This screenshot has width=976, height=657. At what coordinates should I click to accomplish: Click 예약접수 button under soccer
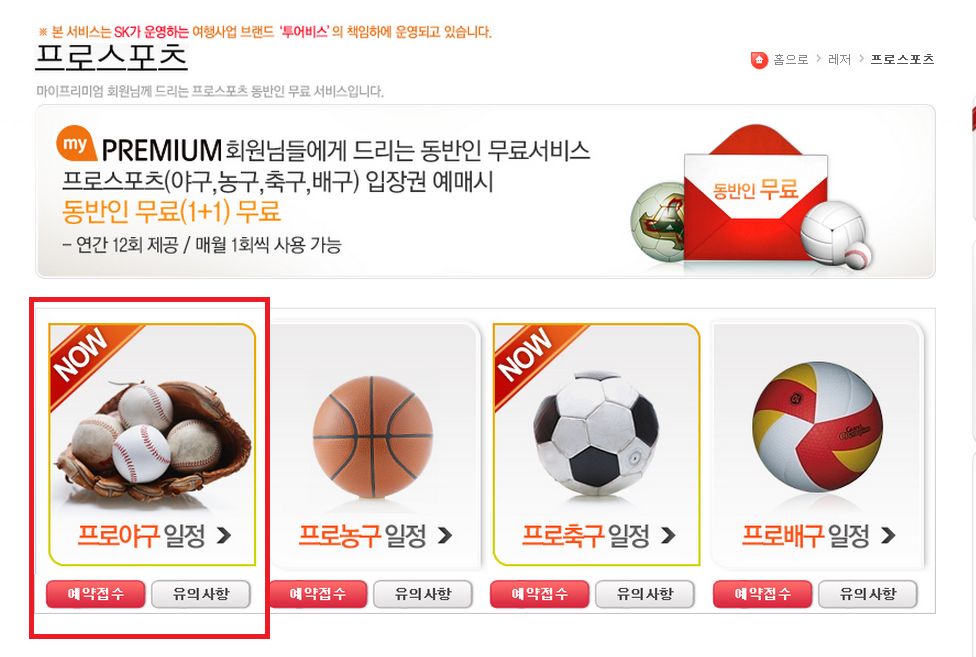click(x=540, y=594)
